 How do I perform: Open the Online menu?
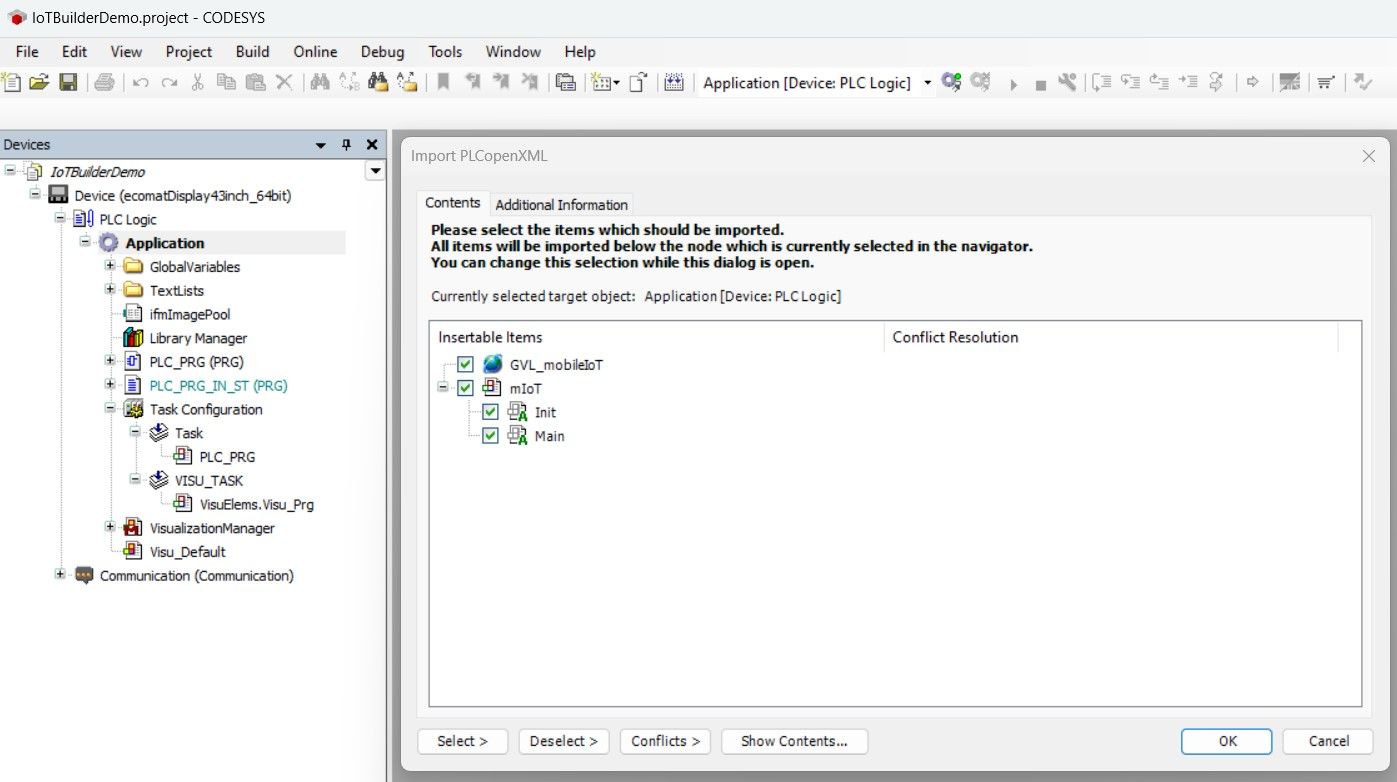coord(315,52)
